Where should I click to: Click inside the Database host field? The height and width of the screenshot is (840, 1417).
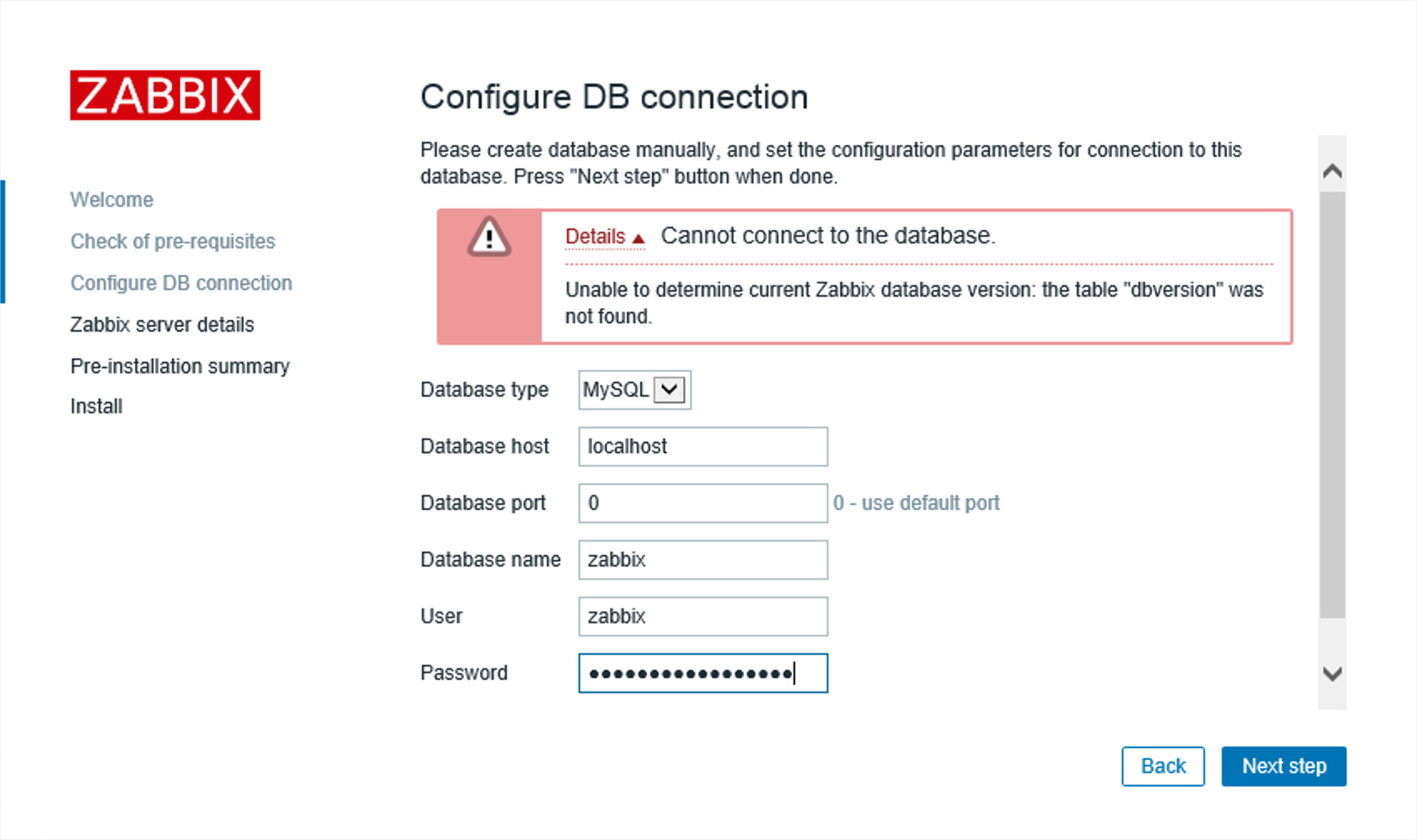703,446
